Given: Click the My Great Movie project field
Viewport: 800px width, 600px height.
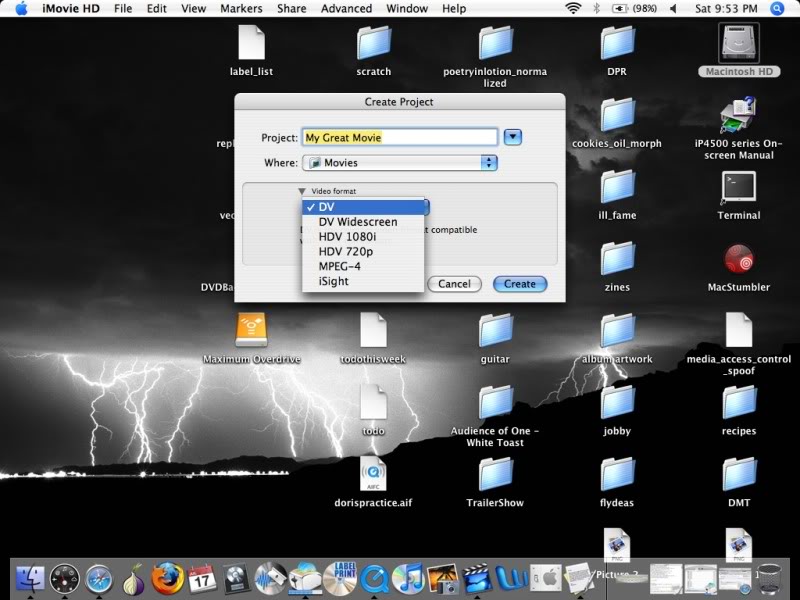Looking at the screenshot, I should (399, 137).
